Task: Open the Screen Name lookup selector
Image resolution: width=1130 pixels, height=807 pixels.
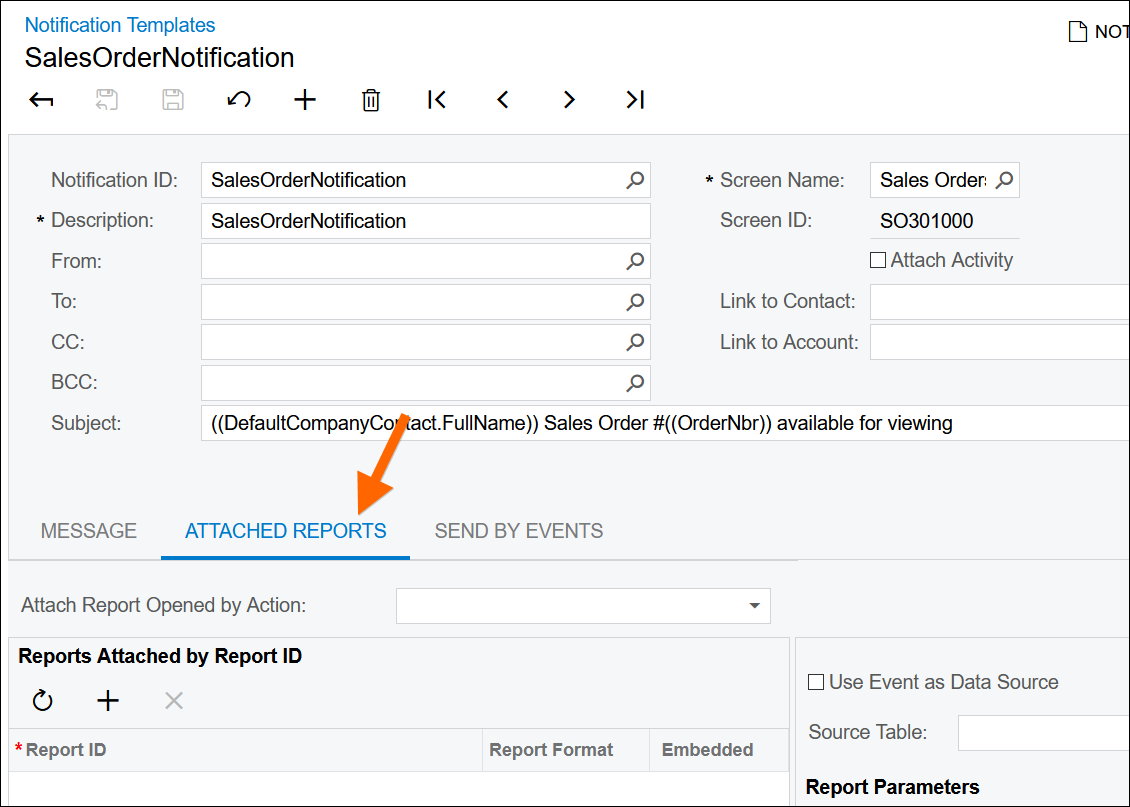Action: 1004,181
